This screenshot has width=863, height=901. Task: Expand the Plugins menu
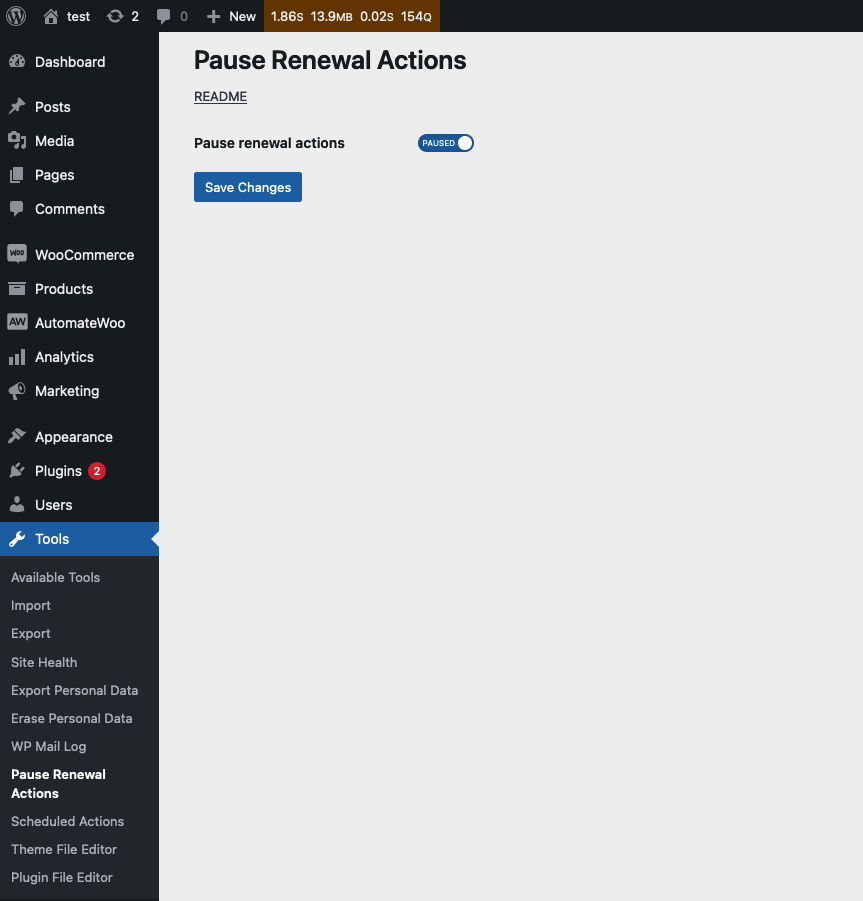[58, 471]
